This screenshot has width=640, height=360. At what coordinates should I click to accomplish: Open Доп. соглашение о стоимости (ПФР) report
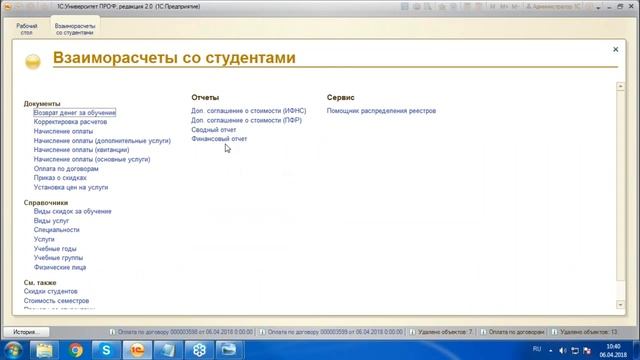246,120
